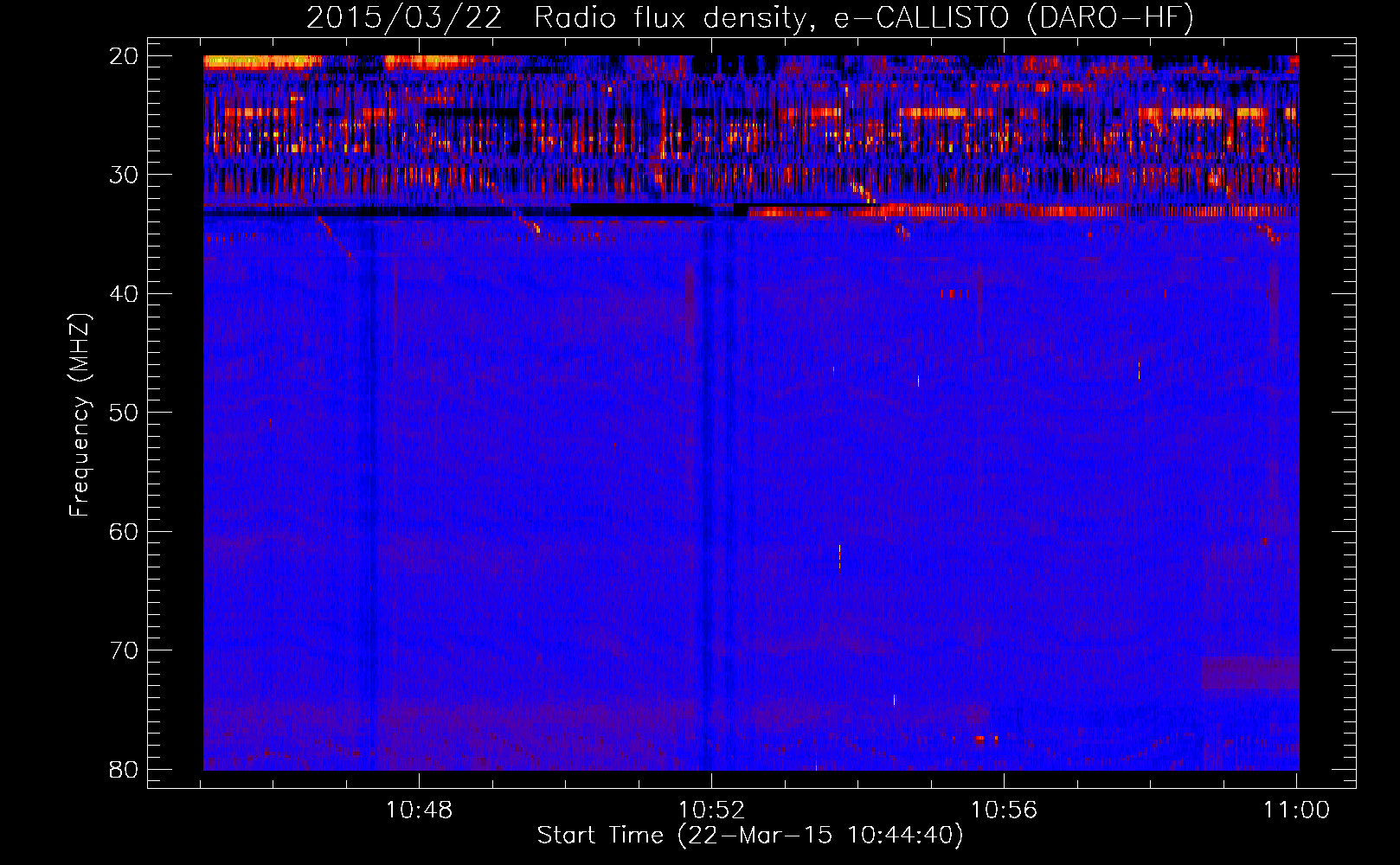1400x865 pixels.
Task: Click the 10:48 time tick label
Action: point(419,811)
